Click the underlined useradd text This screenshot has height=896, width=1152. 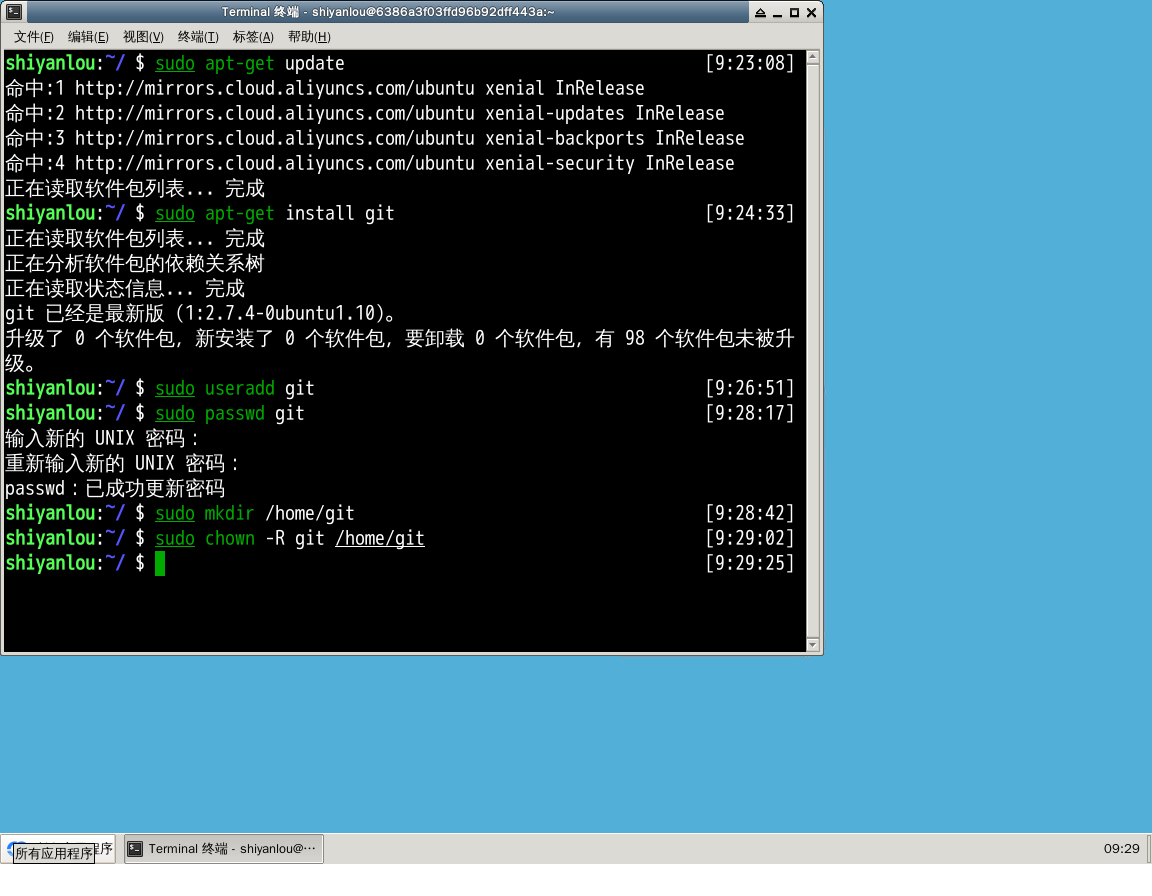click(x=239, y=388)
